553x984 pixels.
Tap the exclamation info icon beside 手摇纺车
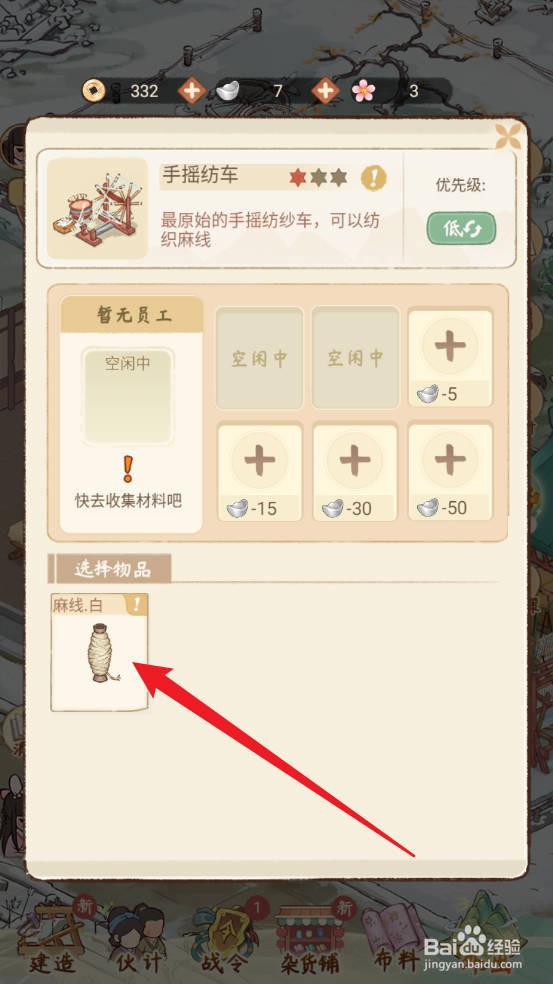tap(373, 178)
